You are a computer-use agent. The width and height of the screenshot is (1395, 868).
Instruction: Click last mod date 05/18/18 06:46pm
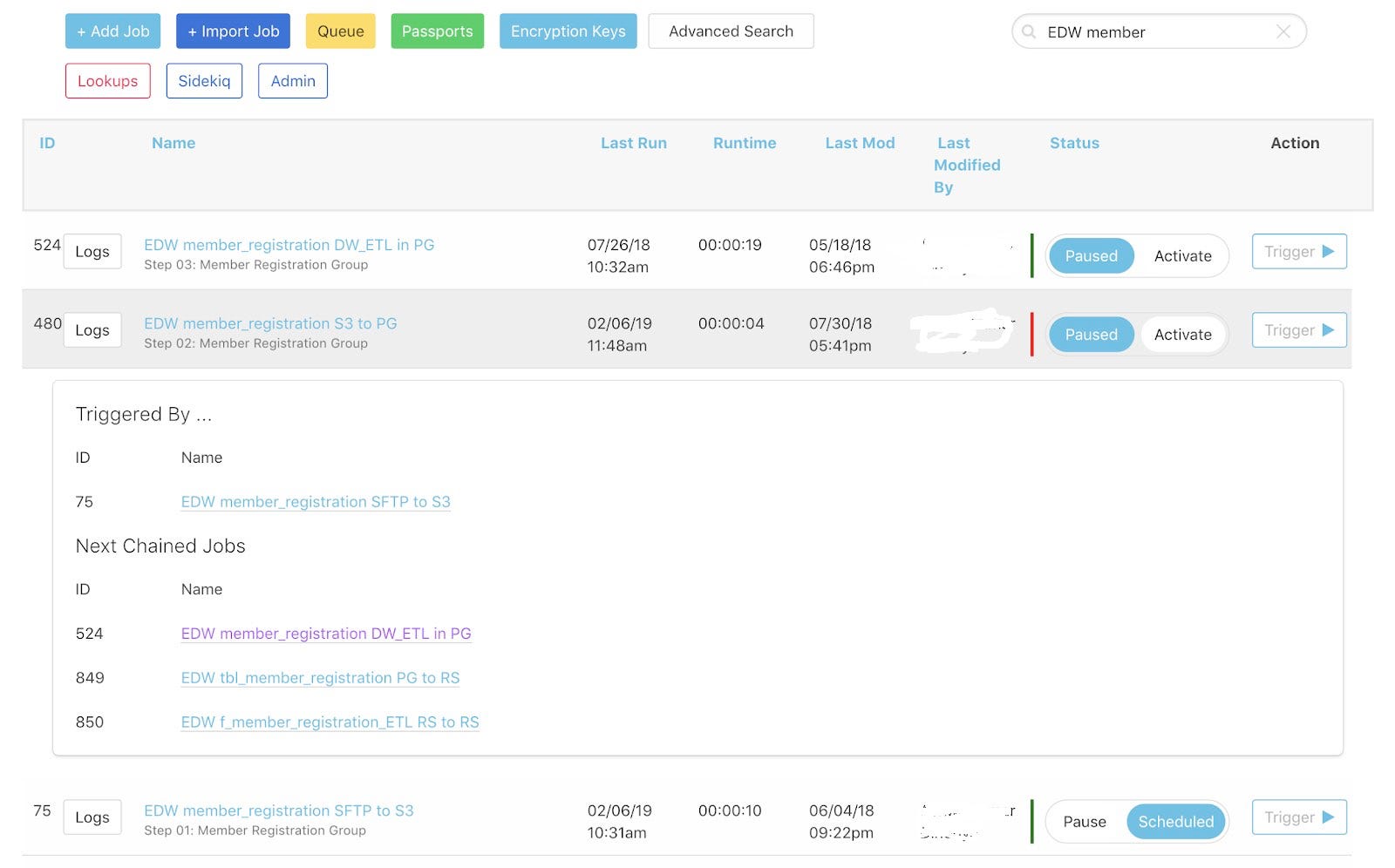point(841,256)
